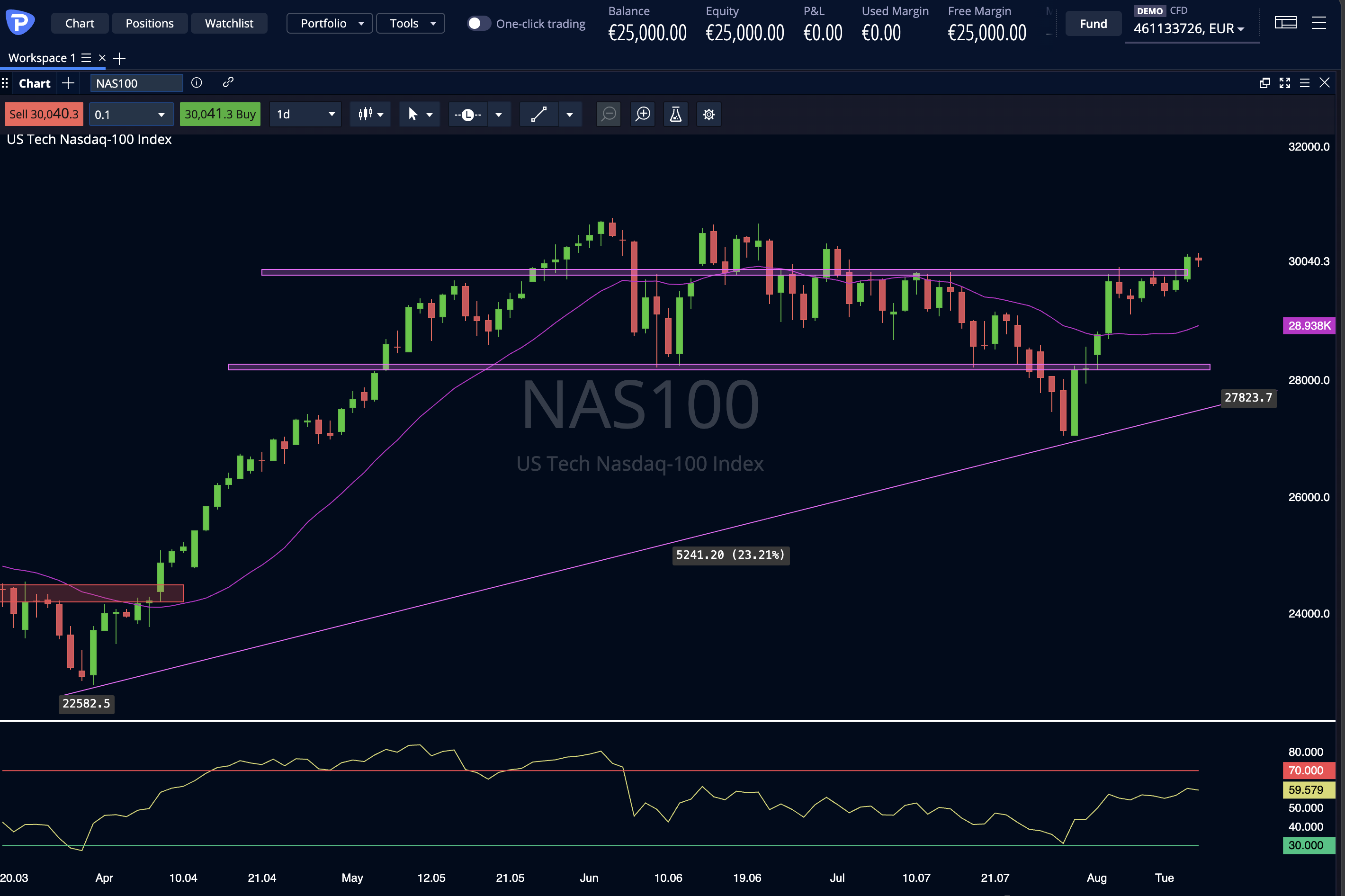
Task: Open the indicators flask icon
Action: pos(675,114)
